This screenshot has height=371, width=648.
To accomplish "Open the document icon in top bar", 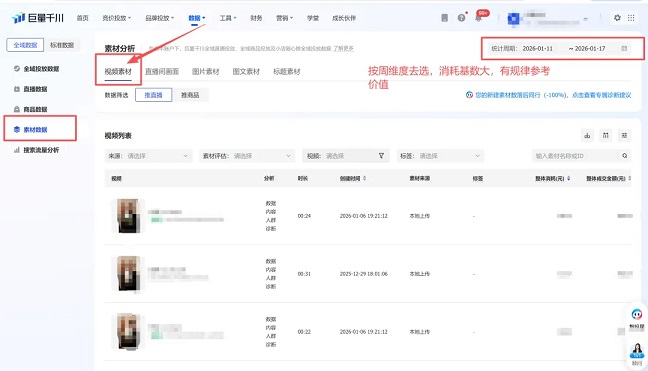I will pyautogui.click(x=445, y=18).
